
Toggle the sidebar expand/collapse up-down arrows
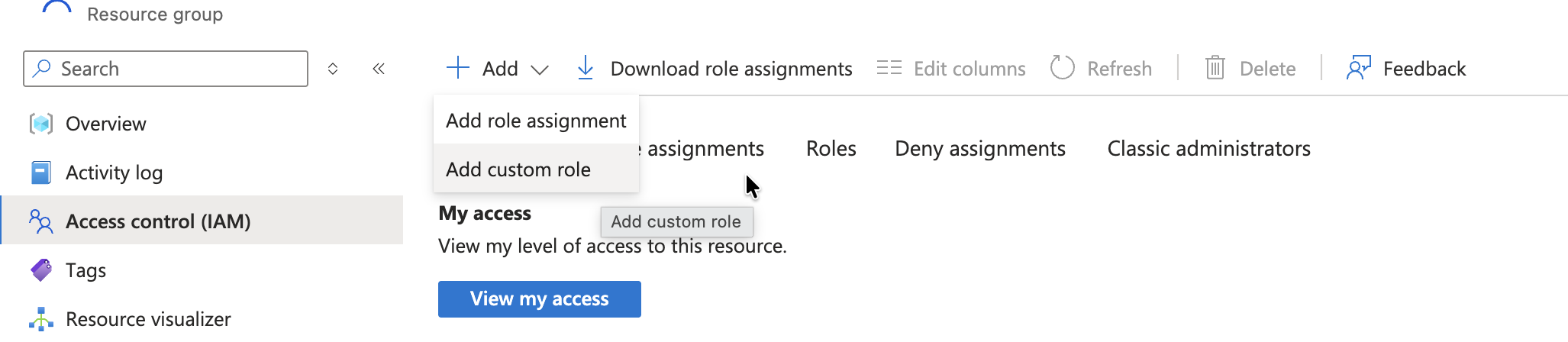point(333,69)
